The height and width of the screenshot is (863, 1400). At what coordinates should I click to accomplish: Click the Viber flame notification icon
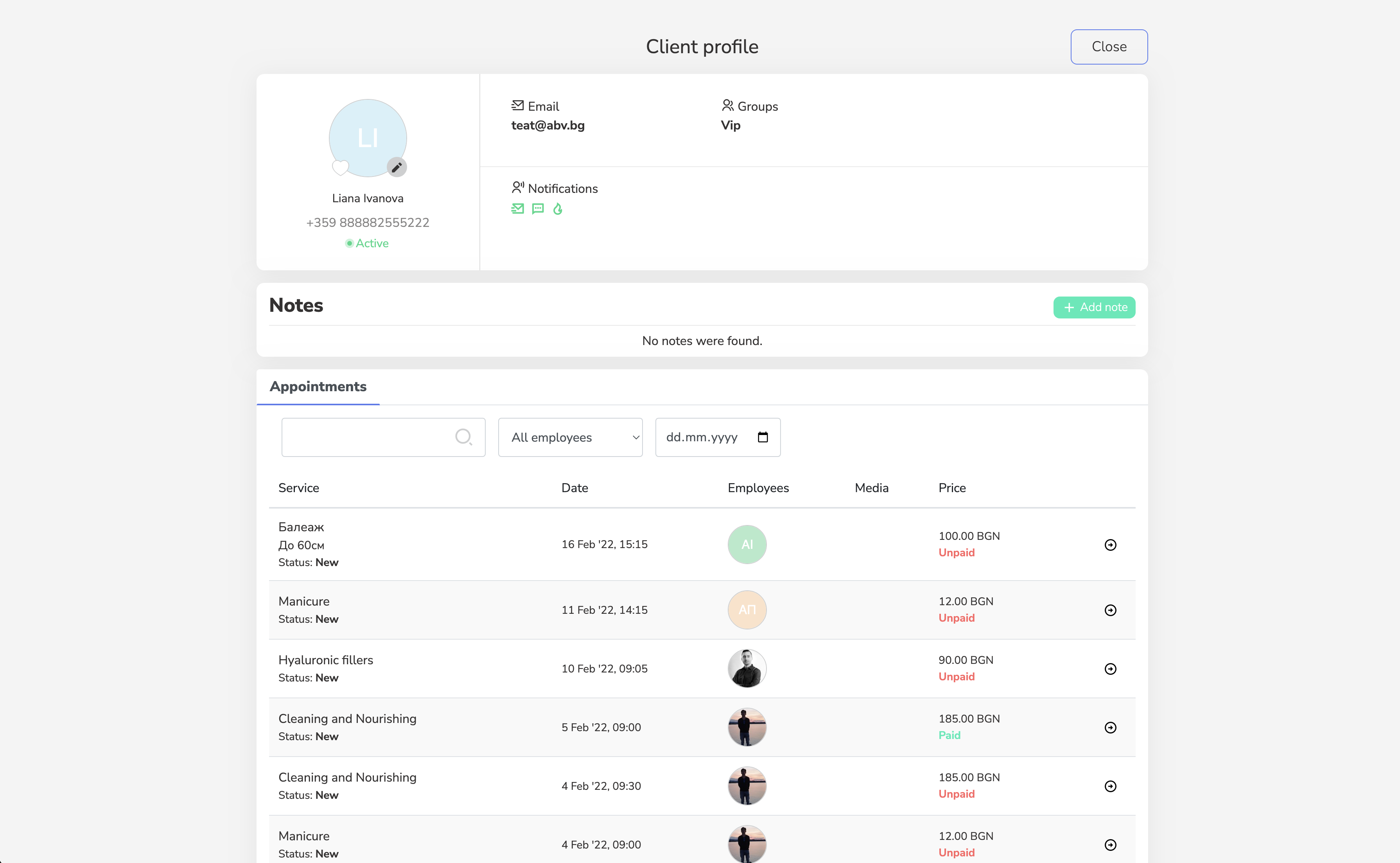pyautogui.click(x=558, y=209)
